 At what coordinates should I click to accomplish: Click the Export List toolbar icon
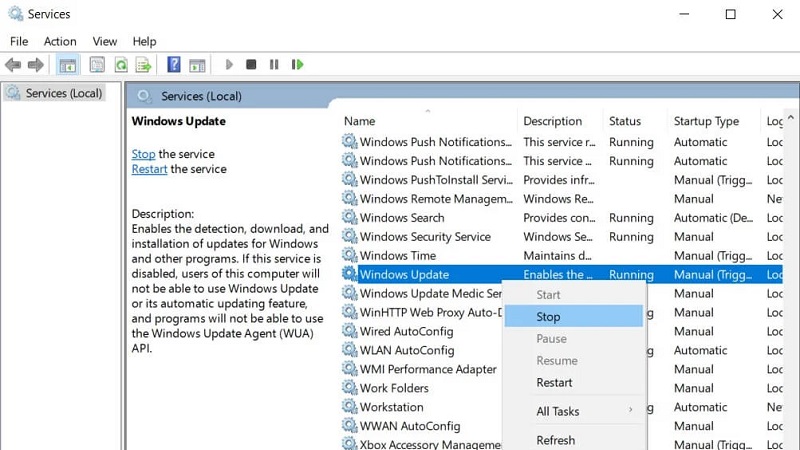pyautogui.click(x=144, y=65)
